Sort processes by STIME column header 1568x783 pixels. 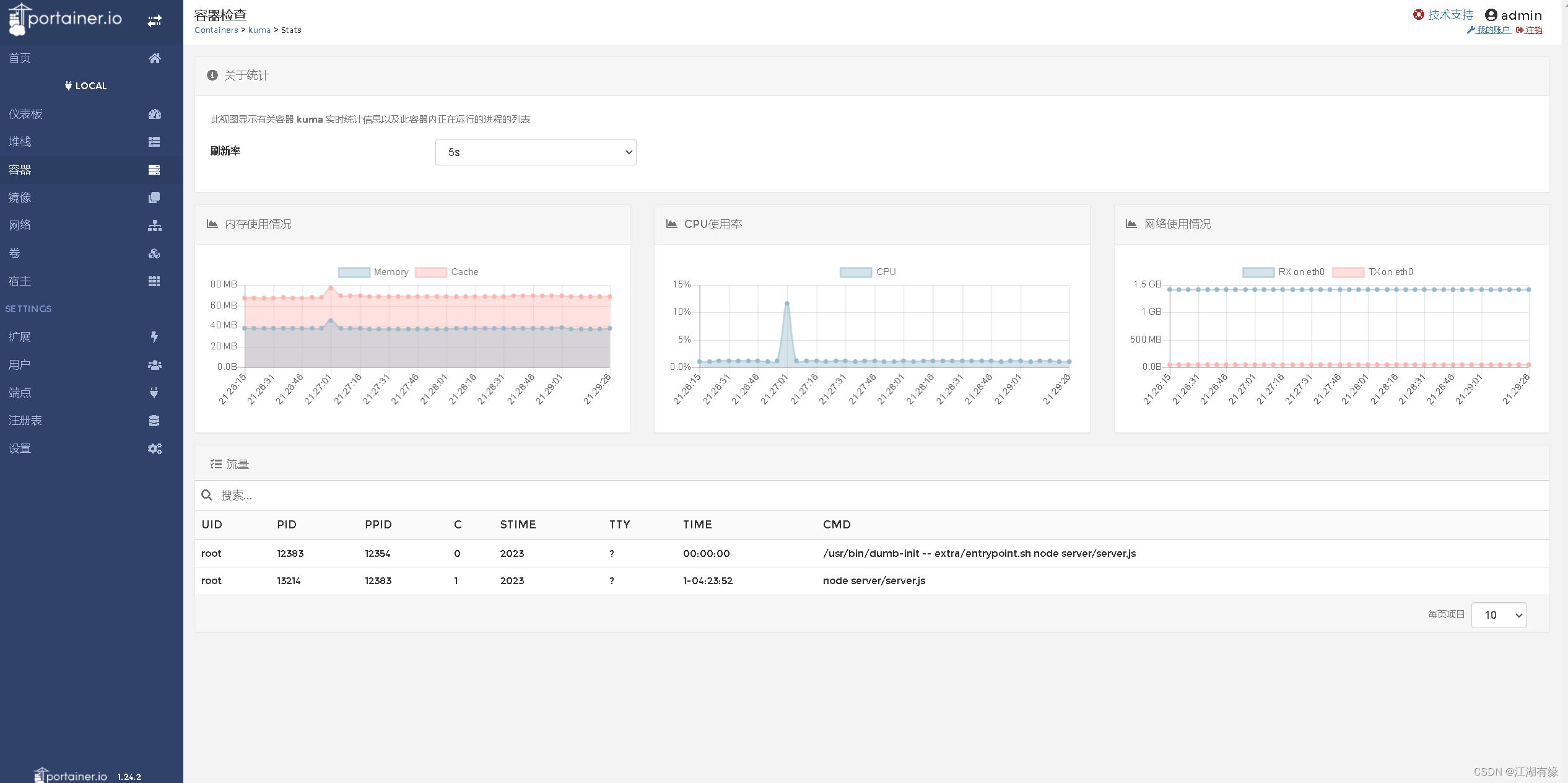point(518,525)
